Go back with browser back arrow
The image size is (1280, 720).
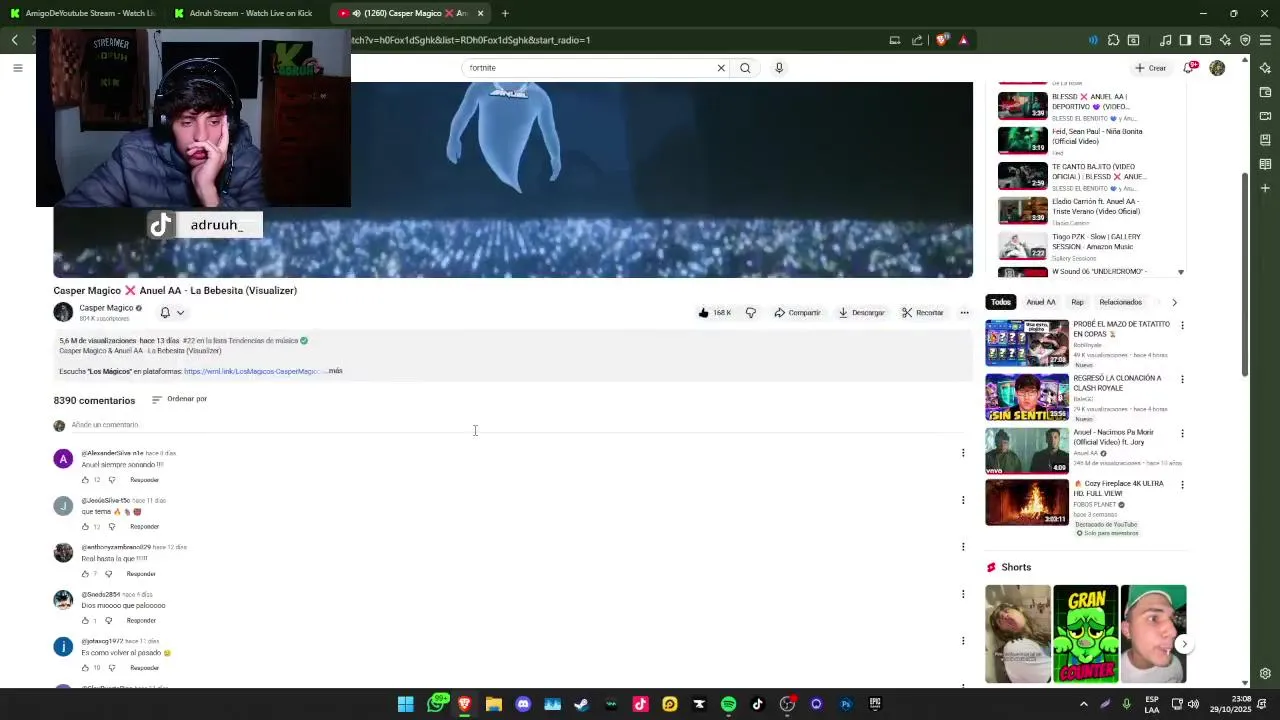point(15,40)
